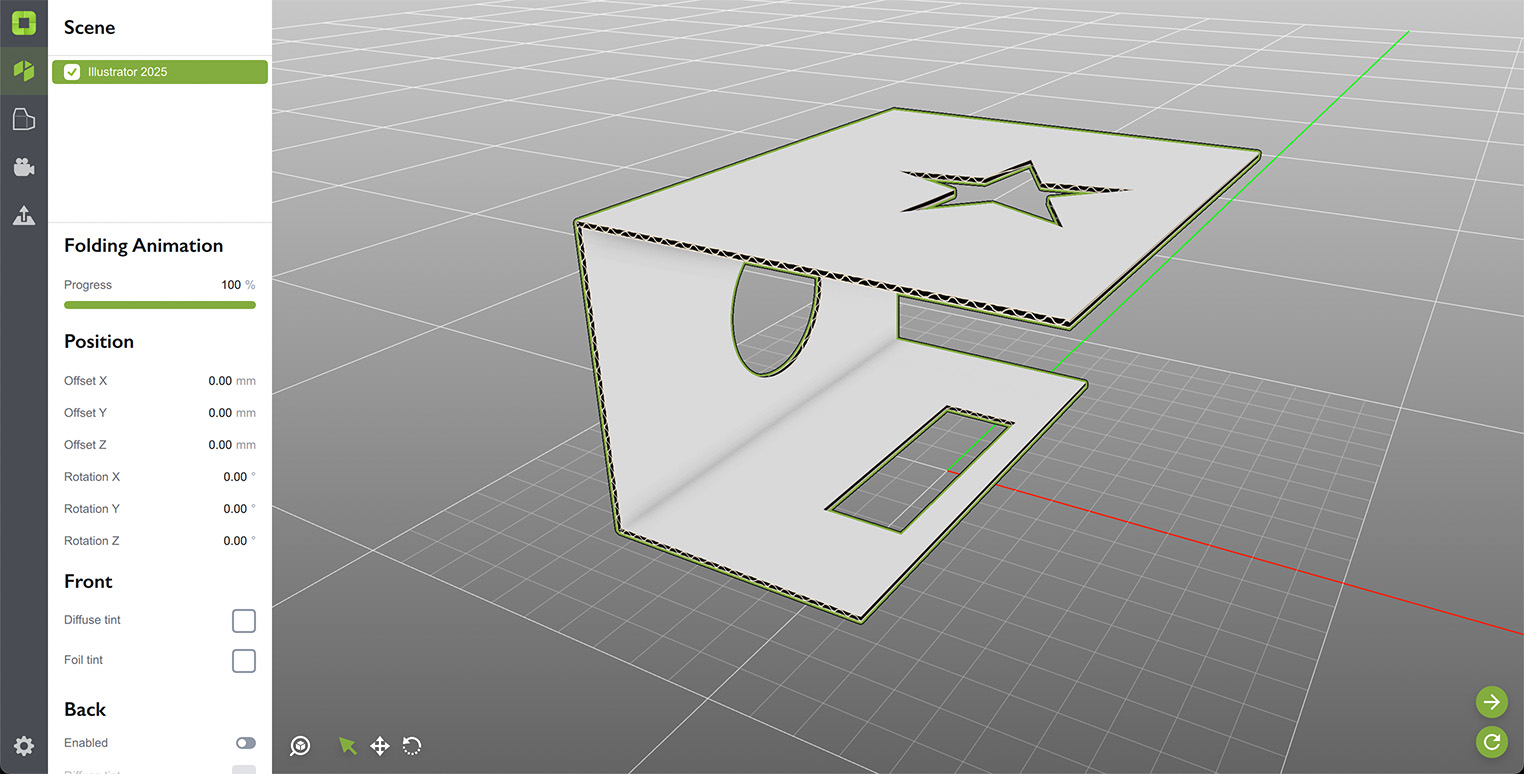Click the green refresh button
The height and width of the screenshot is (774, 1524).
1492,742
